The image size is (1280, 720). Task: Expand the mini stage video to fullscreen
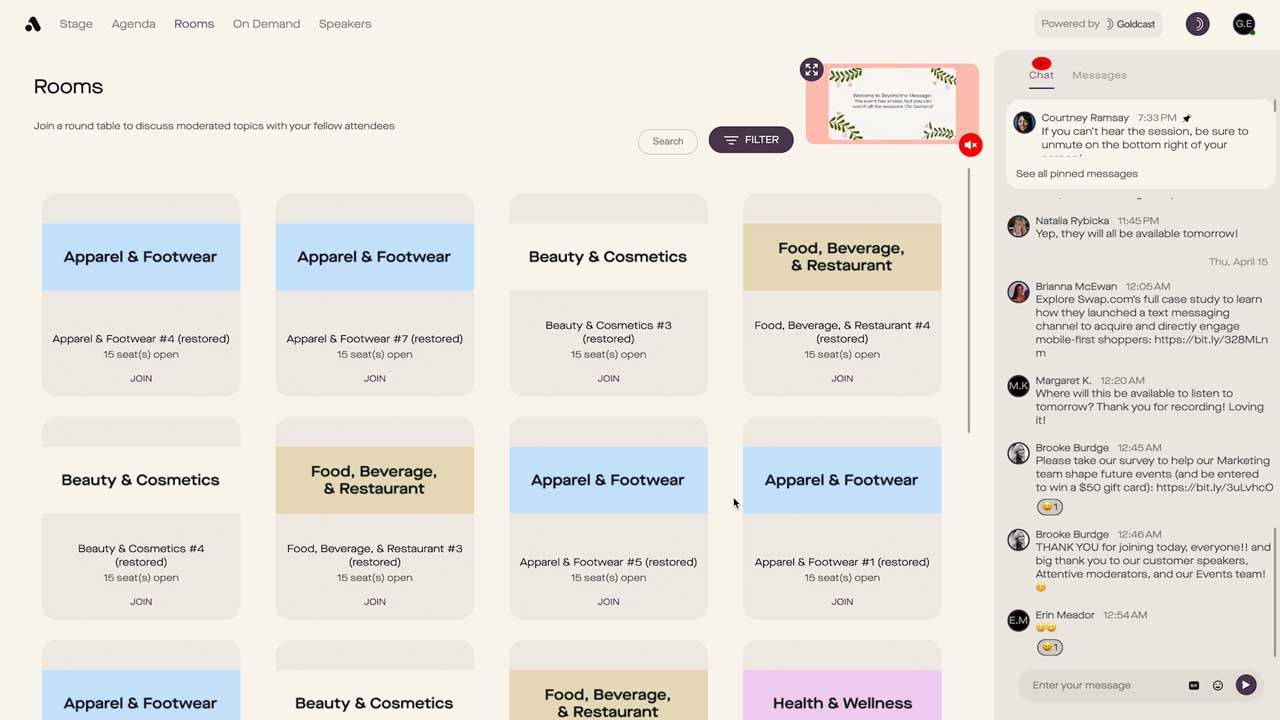coord(811,69)
